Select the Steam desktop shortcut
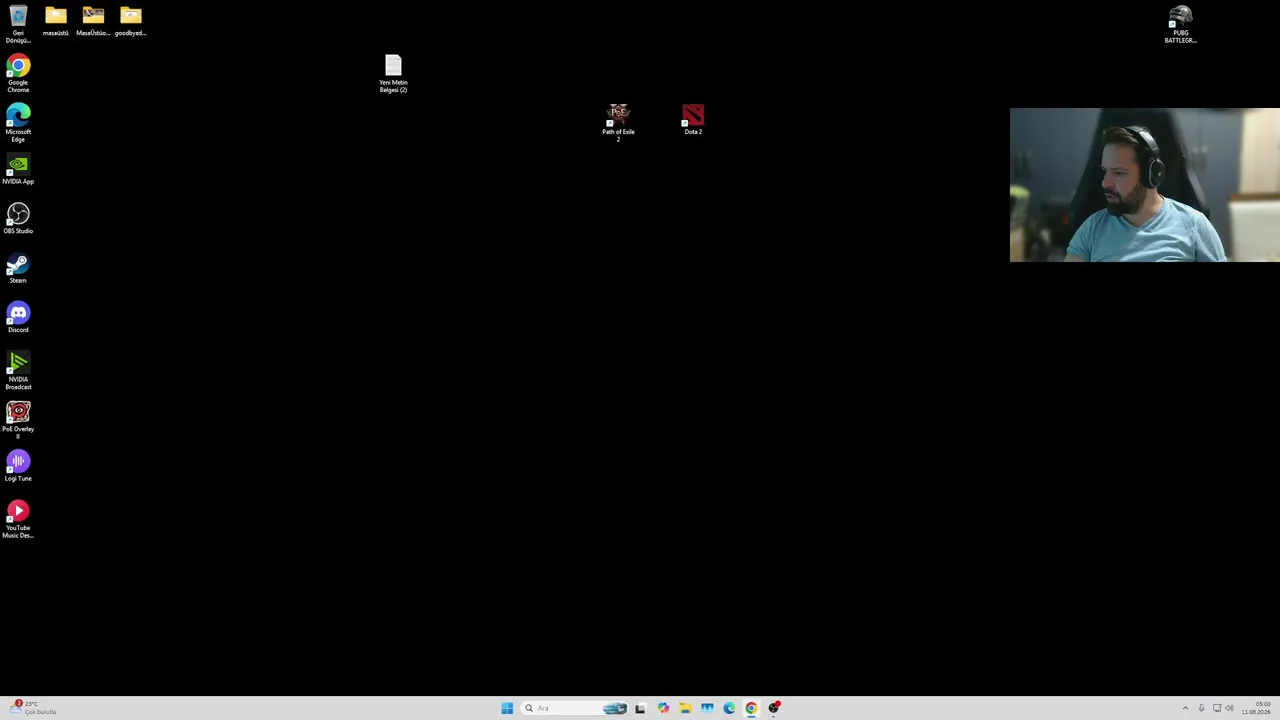The height and width of the screenshot is (720, 1280). [18, 268]
